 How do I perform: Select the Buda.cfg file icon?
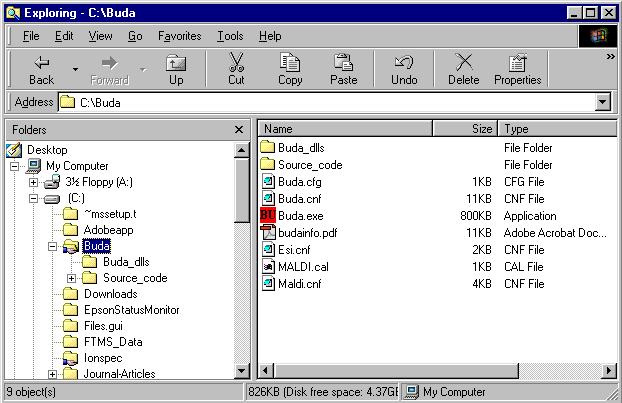tap(268, 182)
